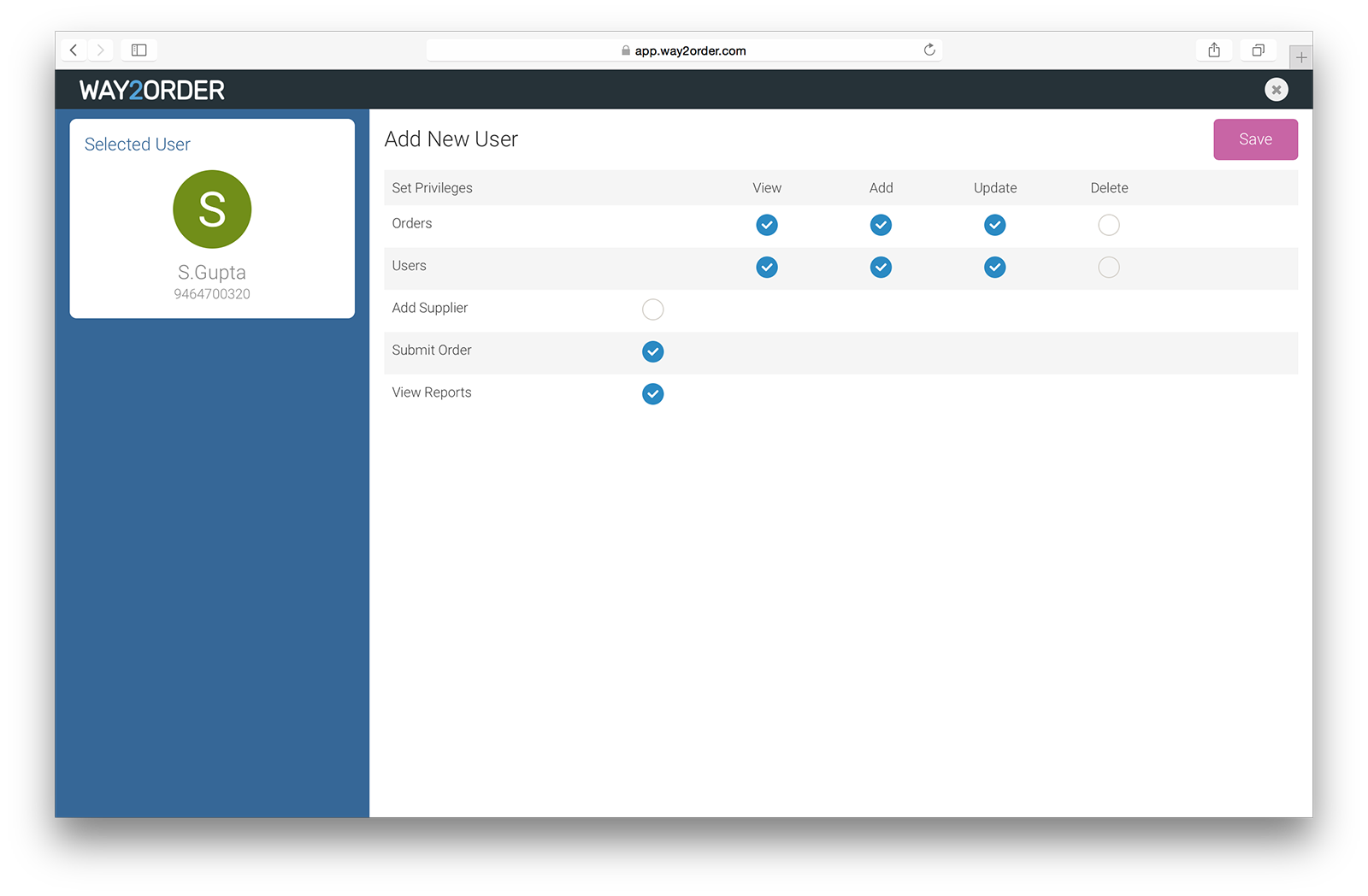
Task: Uncheck Users View privilege
Action: [x=767, y=268]
